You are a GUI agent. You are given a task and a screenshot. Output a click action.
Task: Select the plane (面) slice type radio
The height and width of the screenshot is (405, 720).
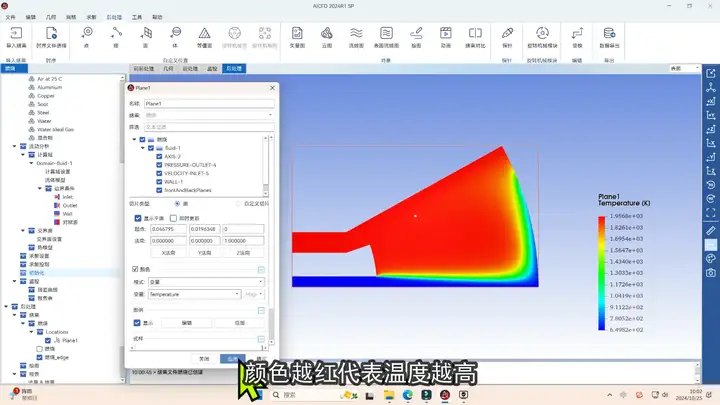(x=177, y=203)
